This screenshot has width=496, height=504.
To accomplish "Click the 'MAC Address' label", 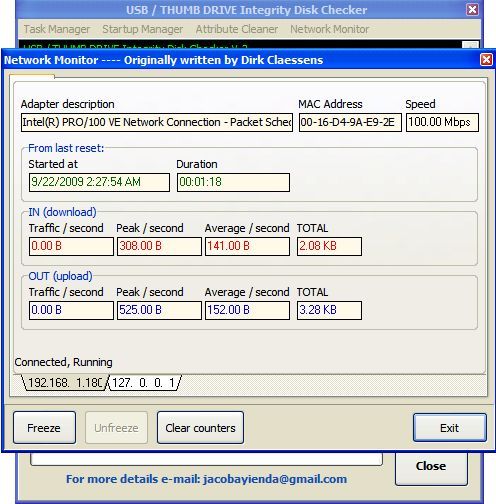I will (x=330, y=104).
